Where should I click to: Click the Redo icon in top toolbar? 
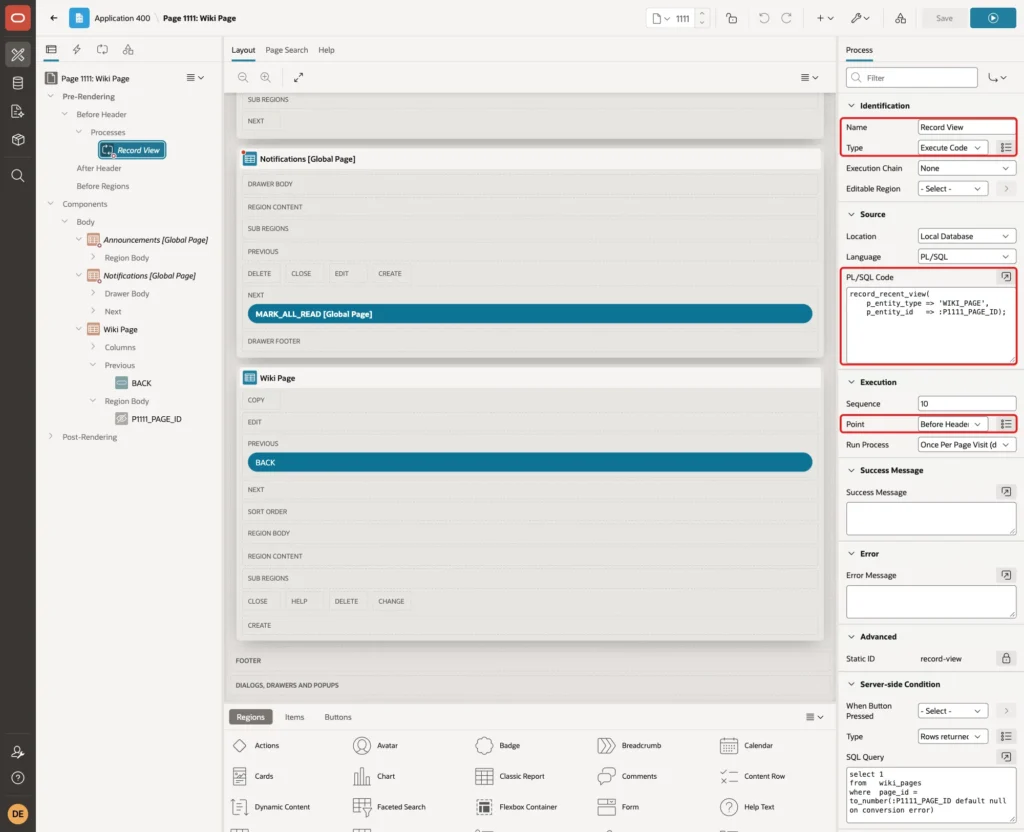click(786, 18)
